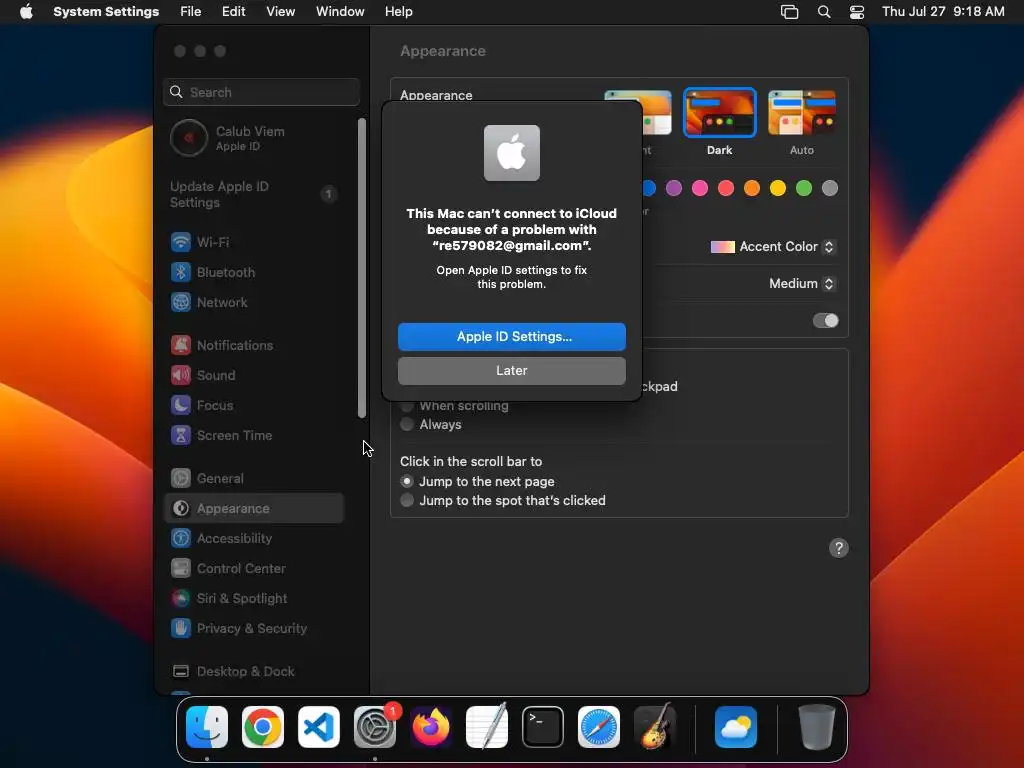This screenshot has height=768, width=1024.
Task: Toggle the switch below Medium dropdown
Action: click(825, 321)
